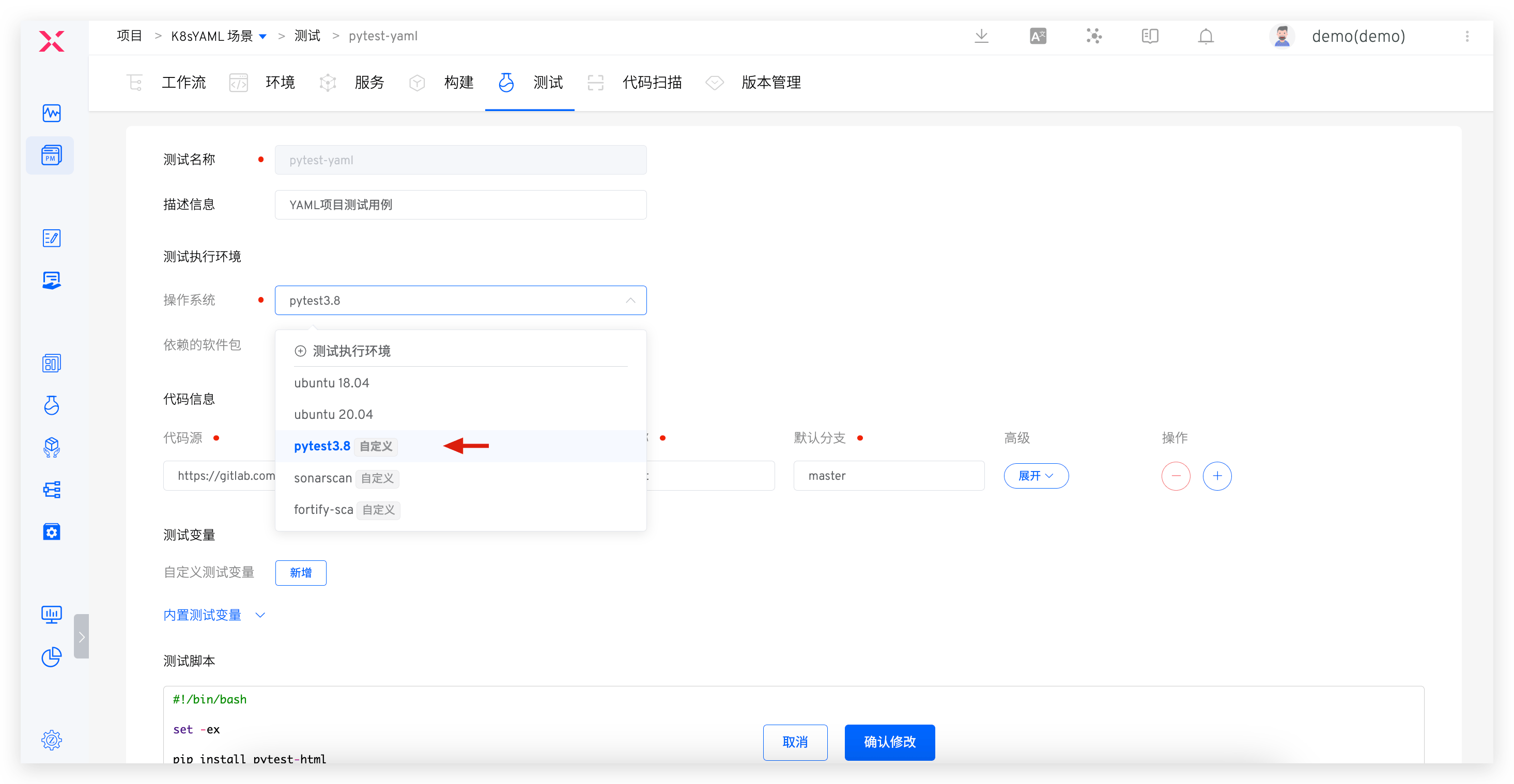Select sonarscan 自定义 option
This screenshot has height=784, width=1514.
tap(460, 478)
